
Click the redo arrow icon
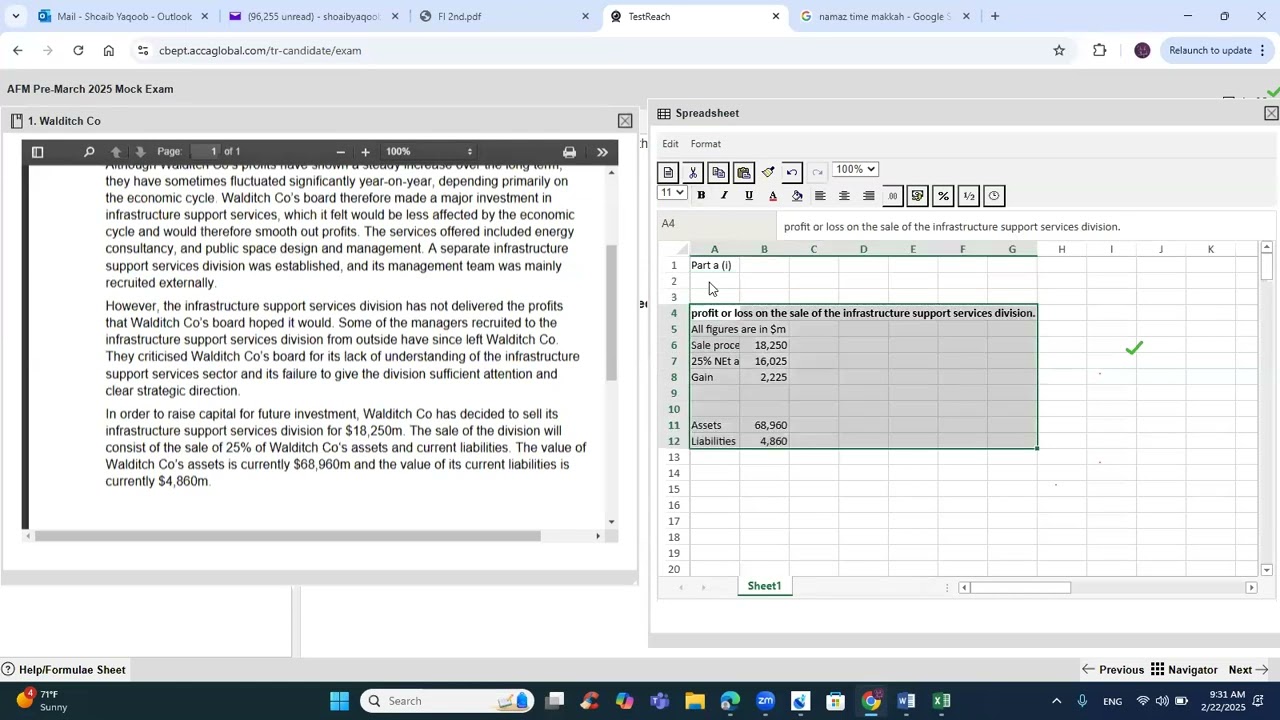tap(817, 172)
